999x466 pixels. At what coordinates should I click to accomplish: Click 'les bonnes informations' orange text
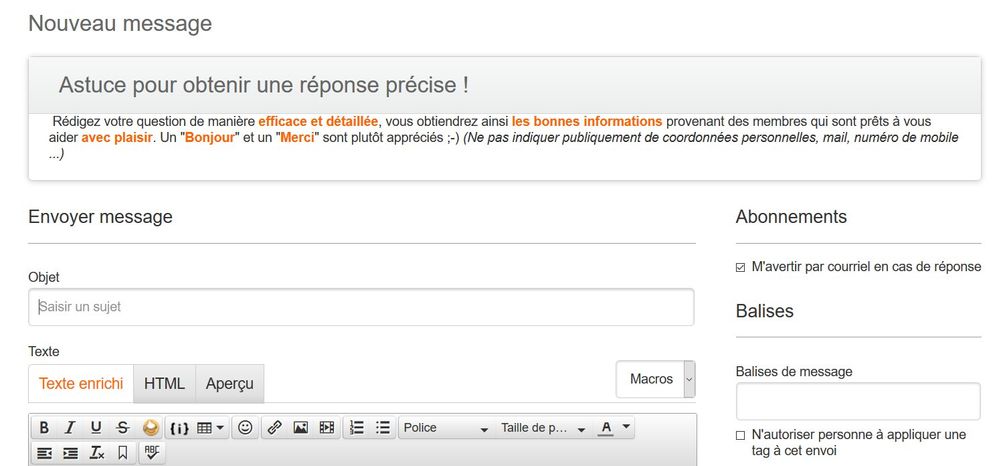click(587, 122)
